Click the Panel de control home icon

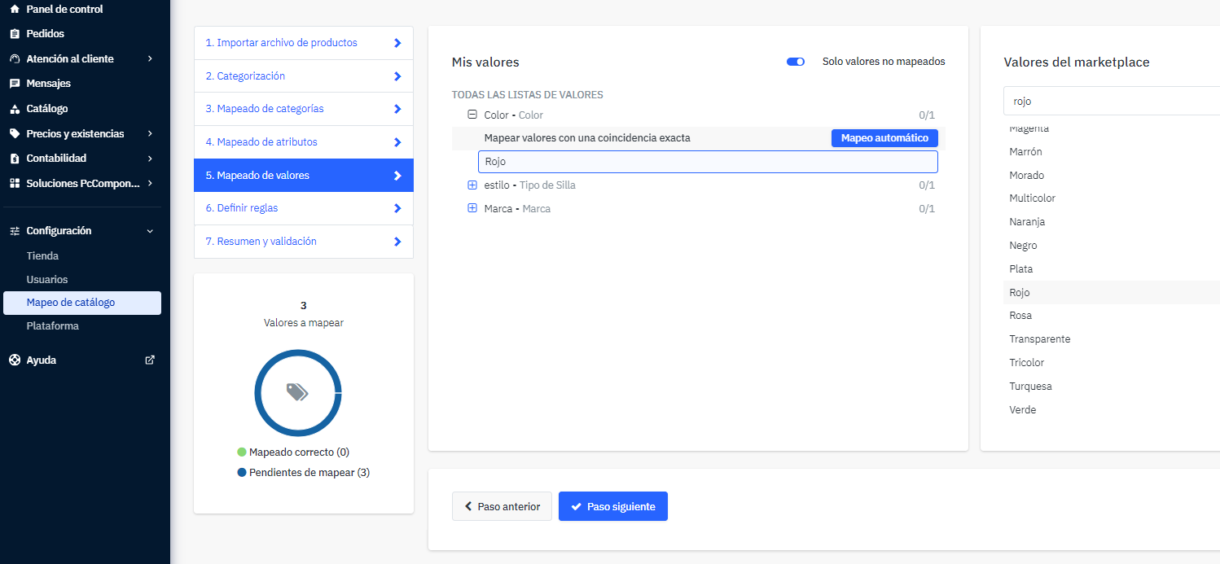click(15, 9)
